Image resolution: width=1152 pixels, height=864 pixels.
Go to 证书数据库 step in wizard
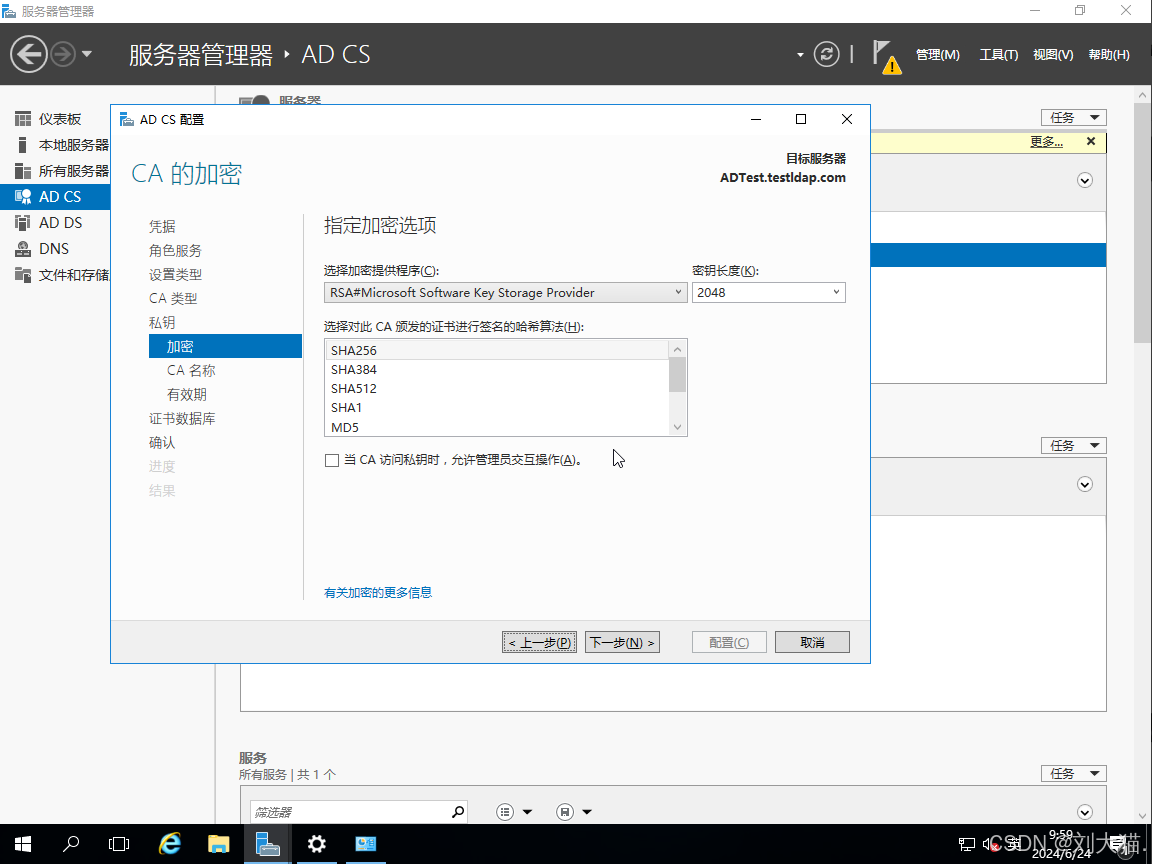pyautogui.click(x=181, y=419)
